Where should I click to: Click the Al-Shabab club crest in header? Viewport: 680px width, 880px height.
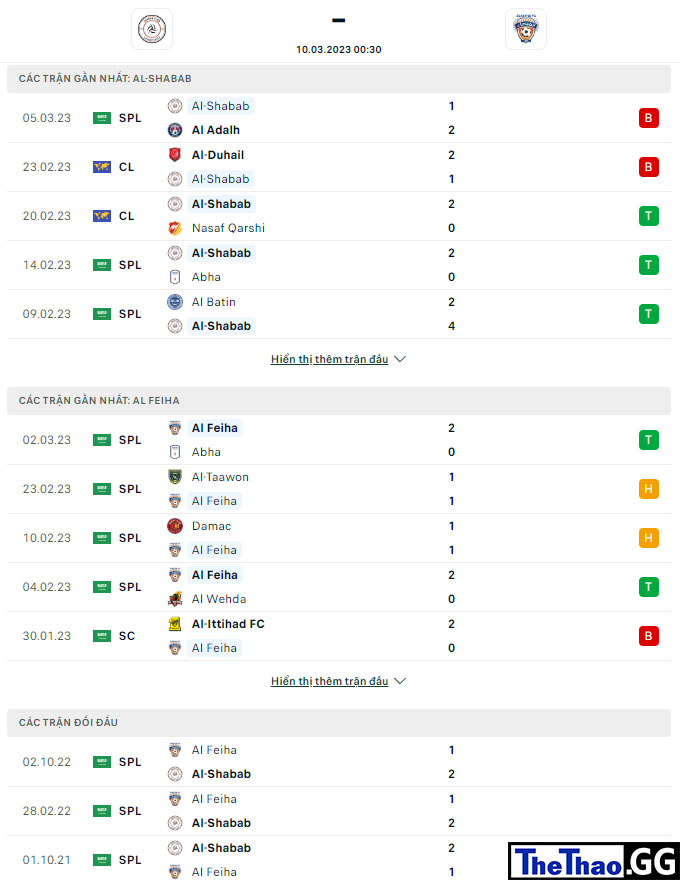(152, 29)
